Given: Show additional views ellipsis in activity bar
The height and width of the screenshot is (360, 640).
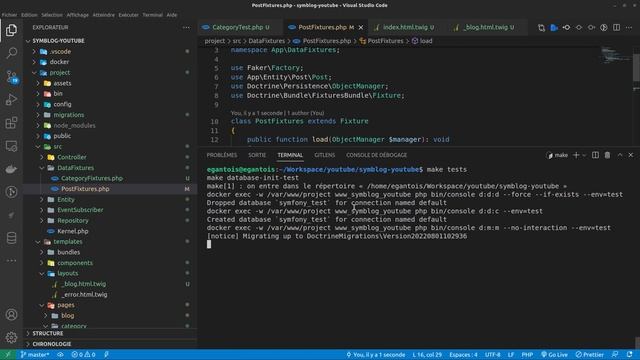Looking at the screenshot, I should (x=11, y=260).
